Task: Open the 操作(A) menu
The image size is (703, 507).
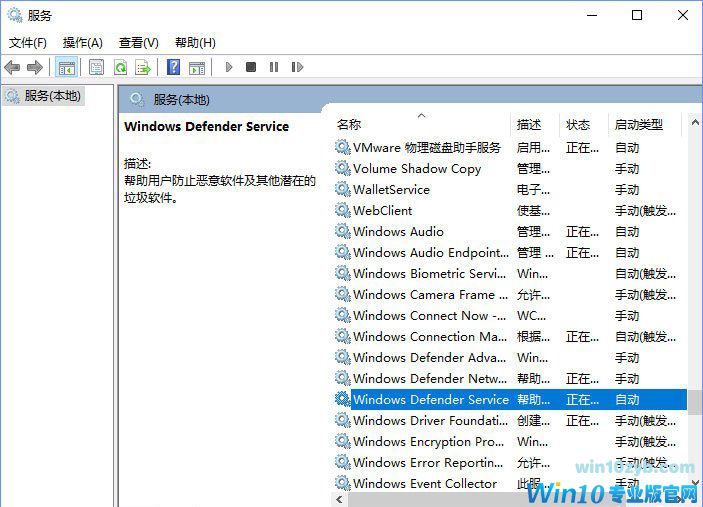Action: (82, 43)
